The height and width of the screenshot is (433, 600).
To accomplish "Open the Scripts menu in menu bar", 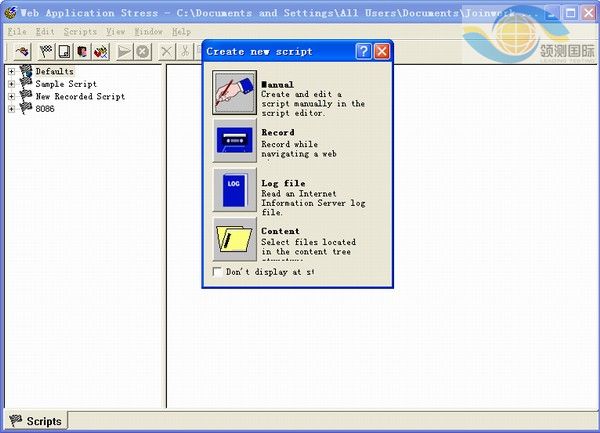I will [80, 32].
